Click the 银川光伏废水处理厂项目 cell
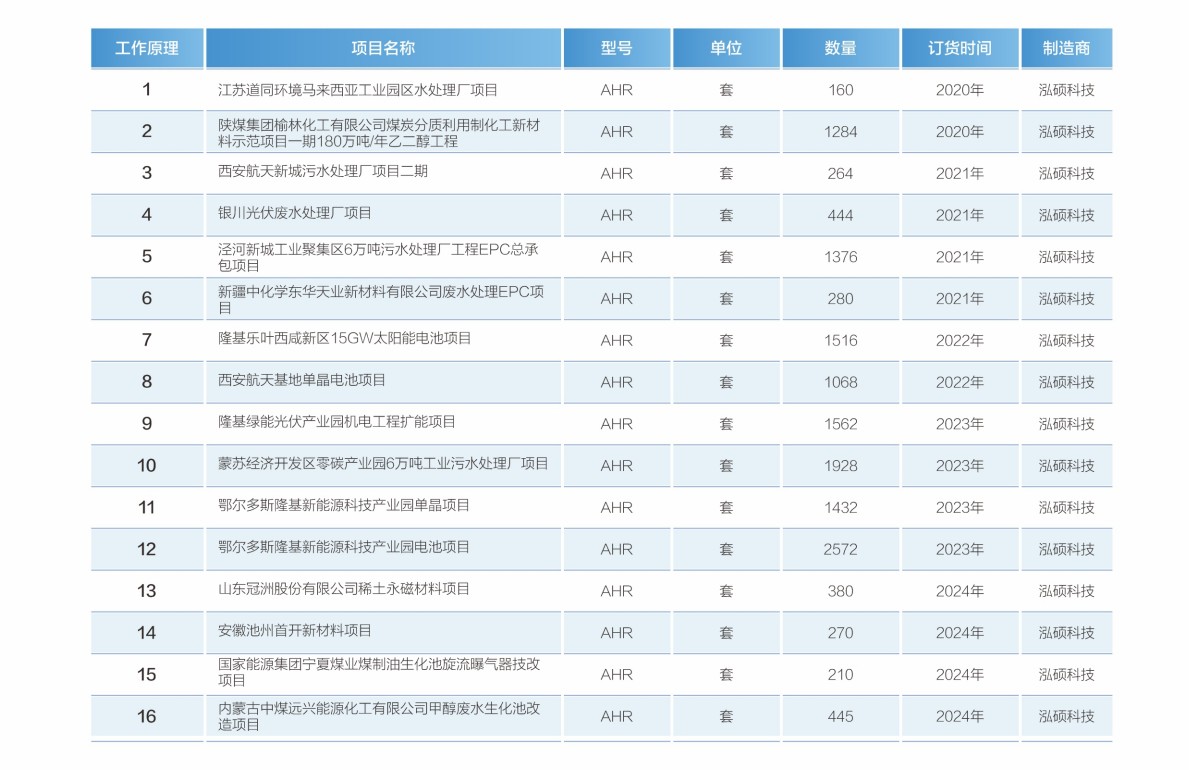Screen dimensions: 1189x770 click(x=295, y=213)
